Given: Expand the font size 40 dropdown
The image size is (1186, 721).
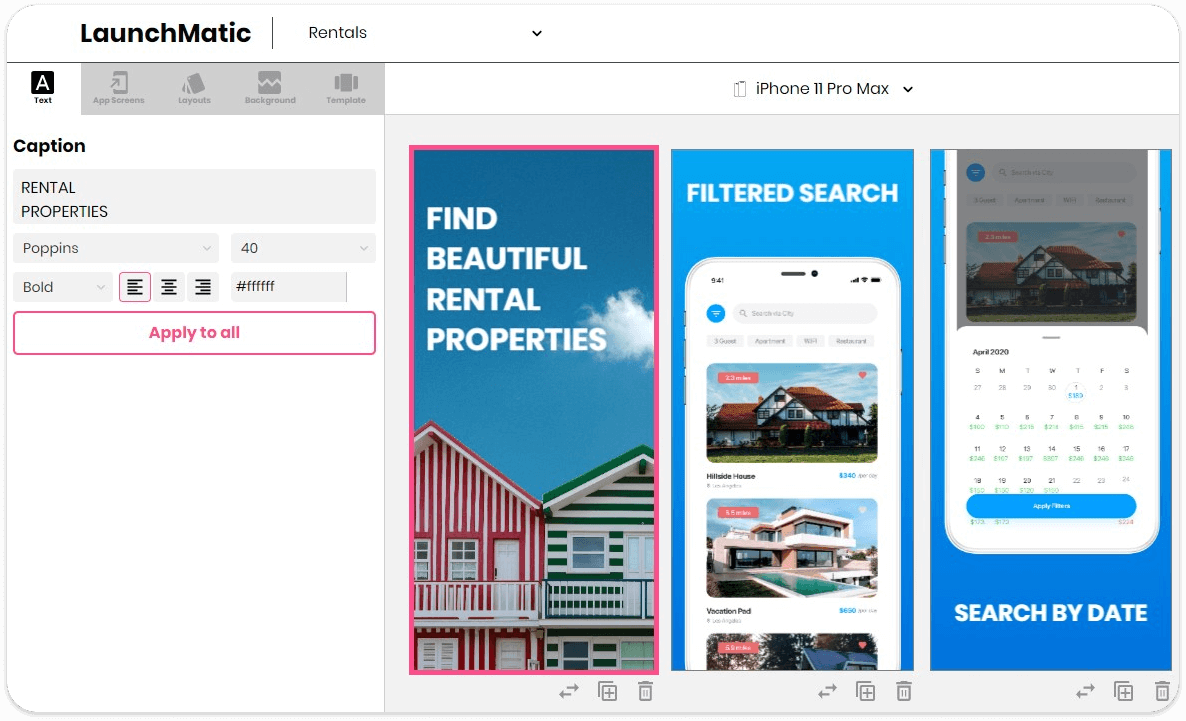Looking at the screenshot, I should click(303, 247).
